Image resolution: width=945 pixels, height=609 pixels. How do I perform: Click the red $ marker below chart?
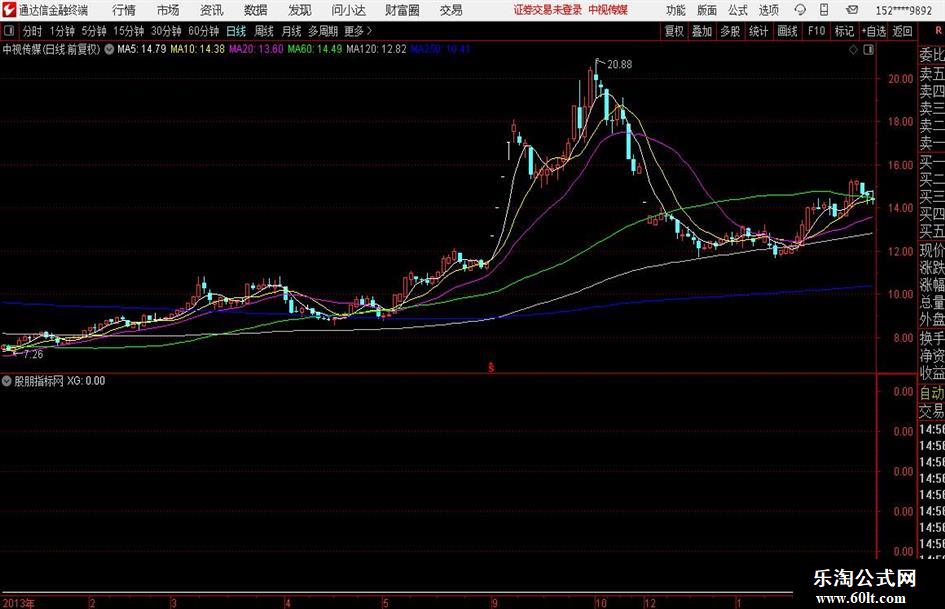[491, 366]
